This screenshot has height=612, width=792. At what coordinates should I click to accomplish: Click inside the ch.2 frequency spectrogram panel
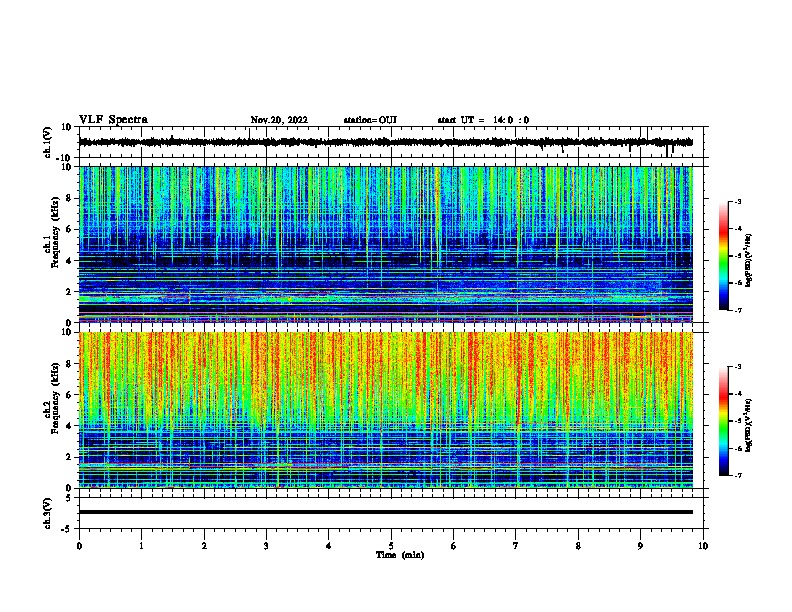click(x=385, y=410)
